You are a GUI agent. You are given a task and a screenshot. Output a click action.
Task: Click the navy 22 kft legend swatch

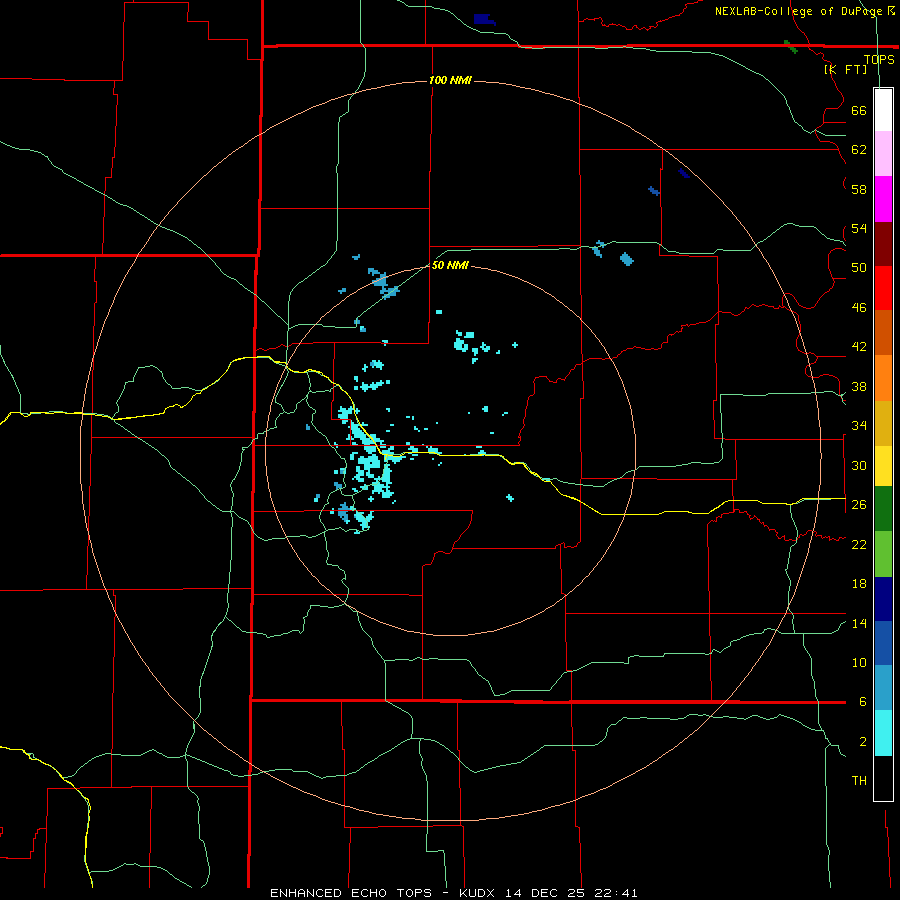[x=883, y=599]
